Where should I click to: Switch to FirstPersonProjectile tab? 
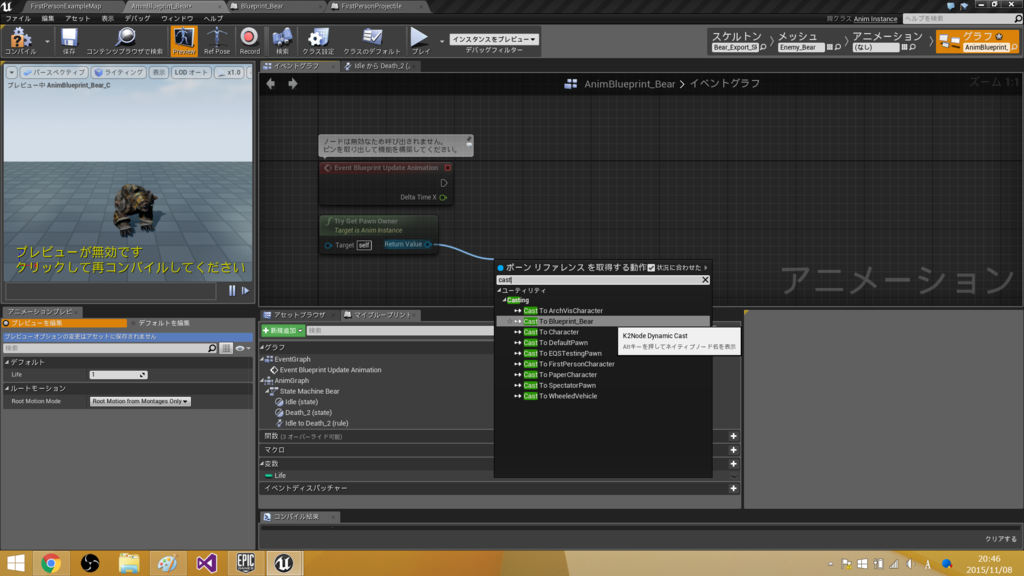(x=371, y=6)
